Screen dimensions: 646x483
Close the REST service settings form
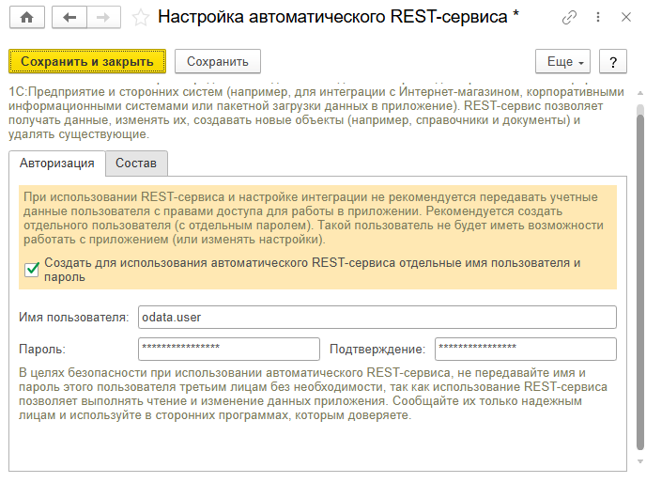(x=626, y=17)
